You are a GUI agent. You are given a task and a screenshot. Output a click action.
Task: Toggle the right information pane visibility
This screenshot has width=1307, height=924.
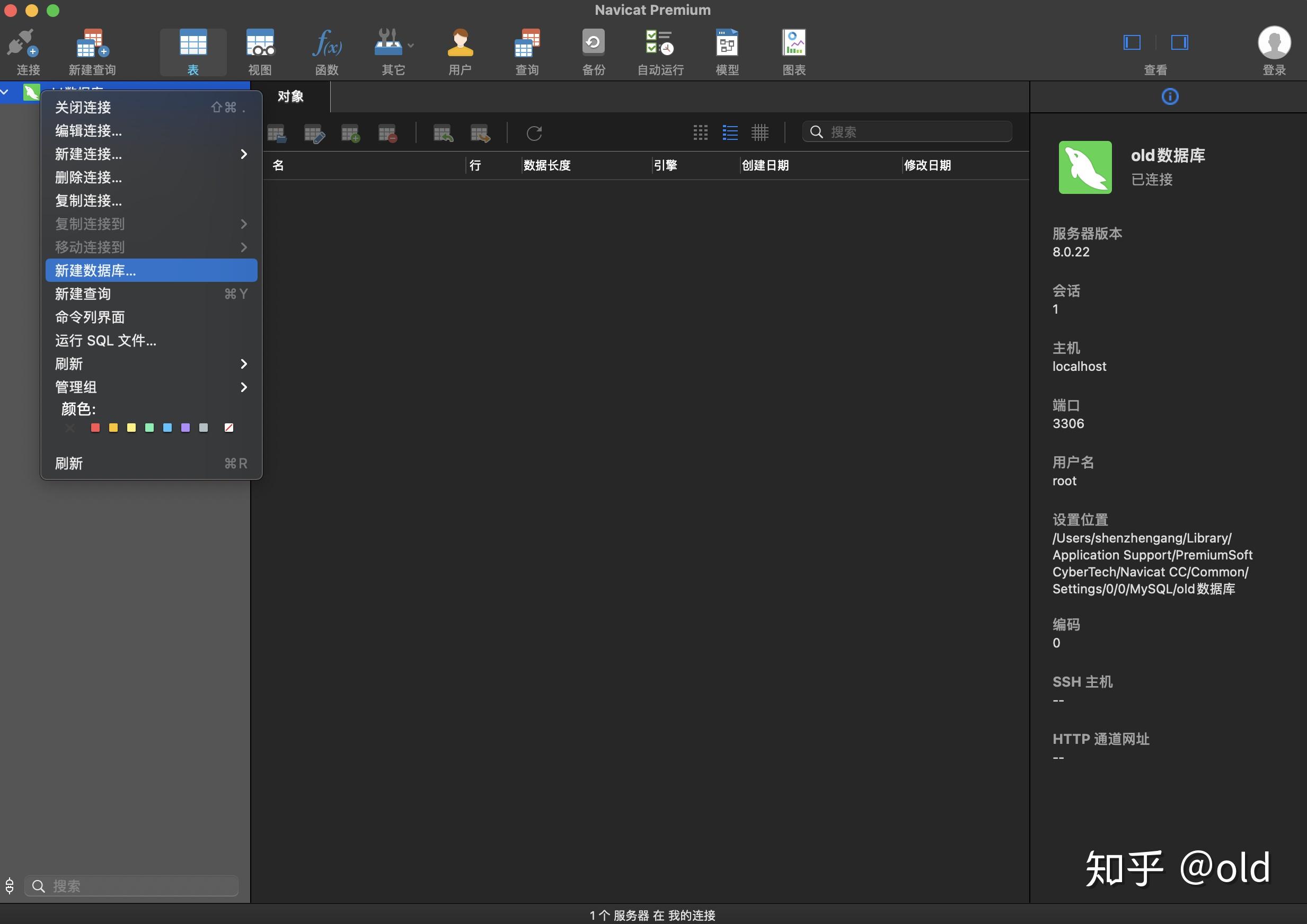[1179, 43]
